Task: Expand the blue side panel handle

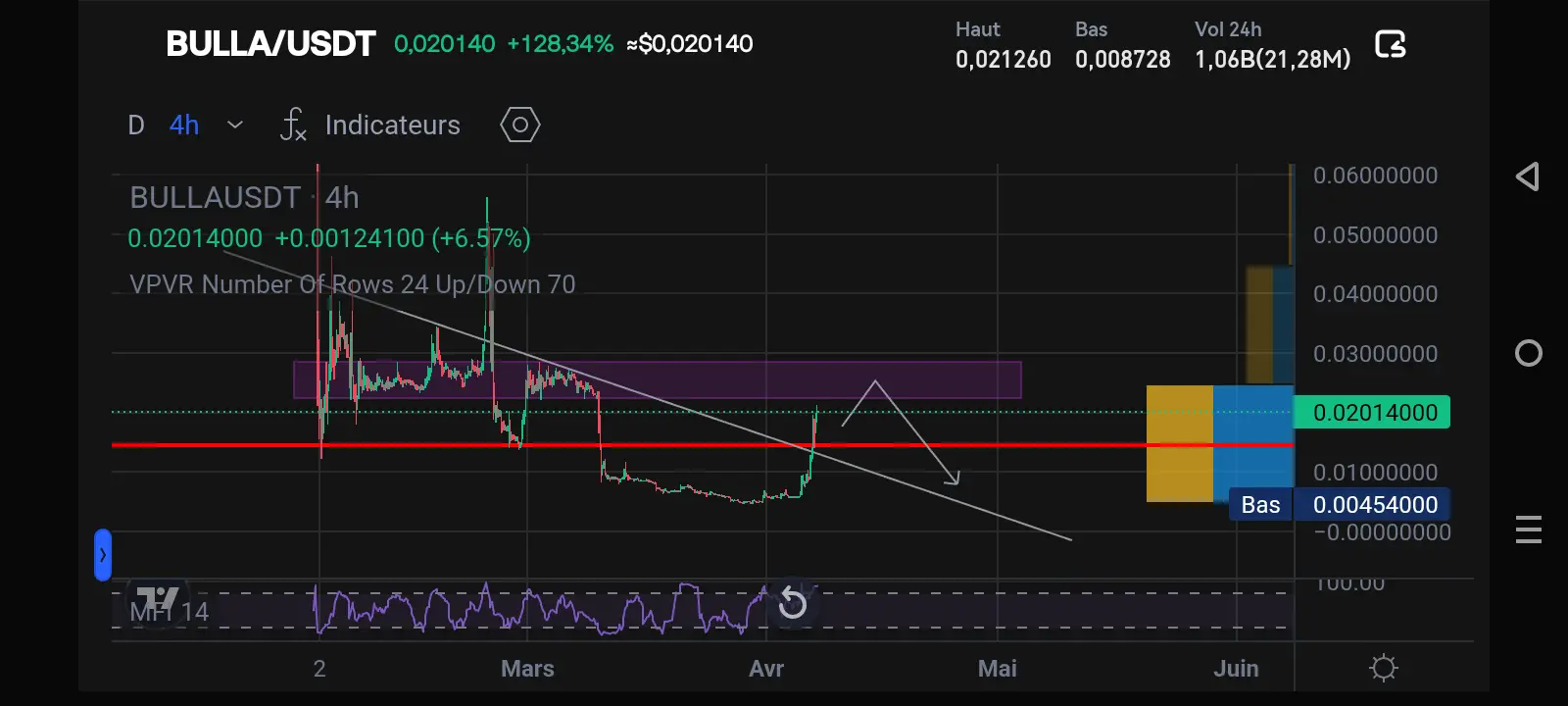Action: tap(103, 555)
